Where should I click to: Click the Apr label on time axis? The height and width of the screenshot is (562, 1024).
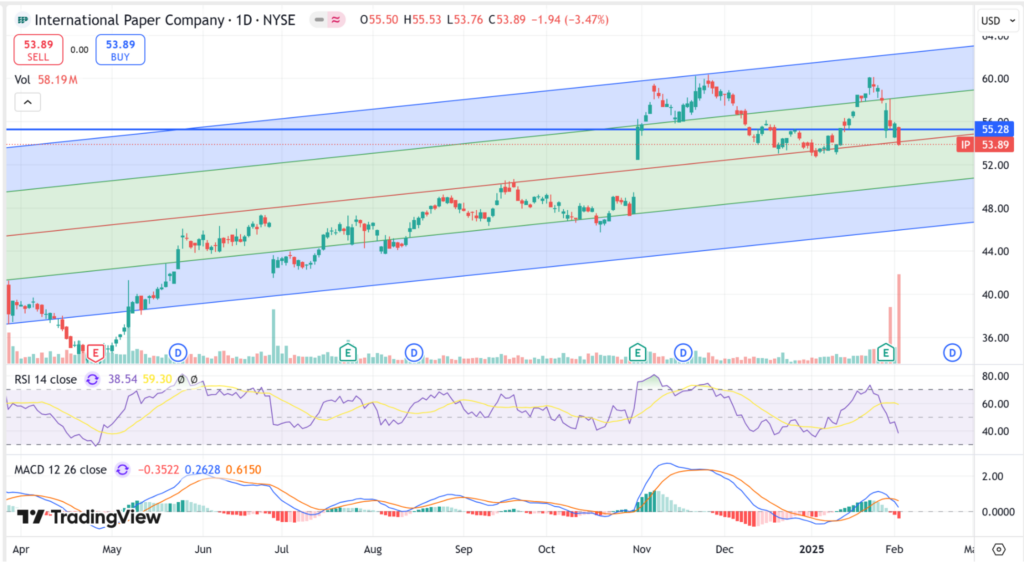21,550
